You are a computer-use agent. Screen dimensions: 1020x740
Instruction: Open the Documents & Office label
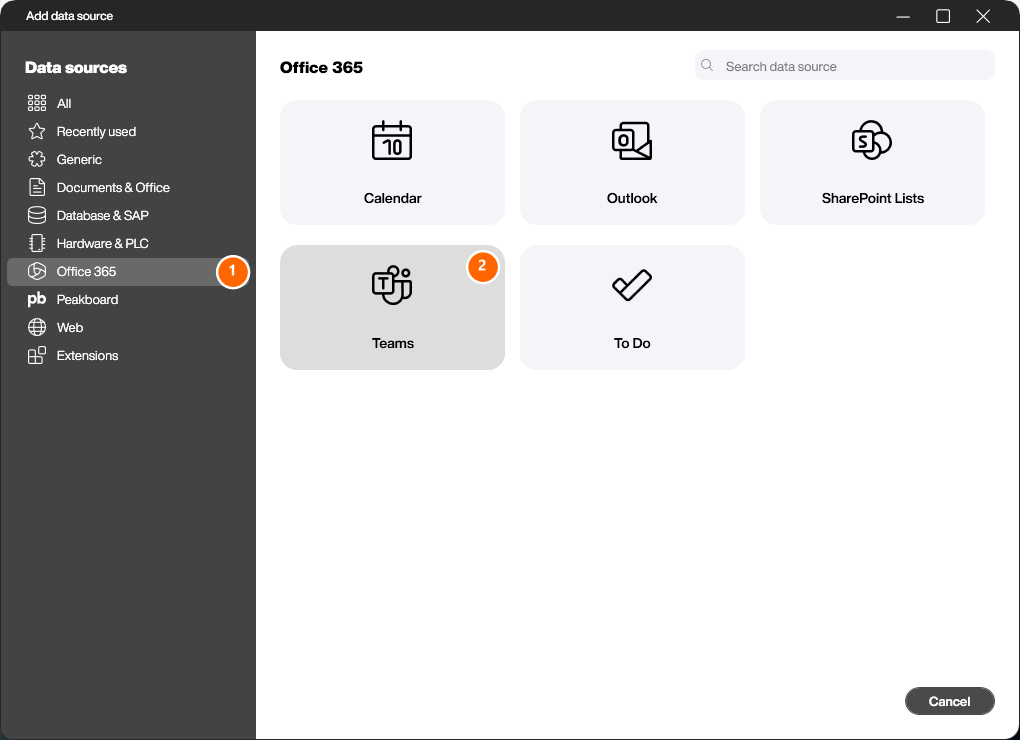(113, 187)
